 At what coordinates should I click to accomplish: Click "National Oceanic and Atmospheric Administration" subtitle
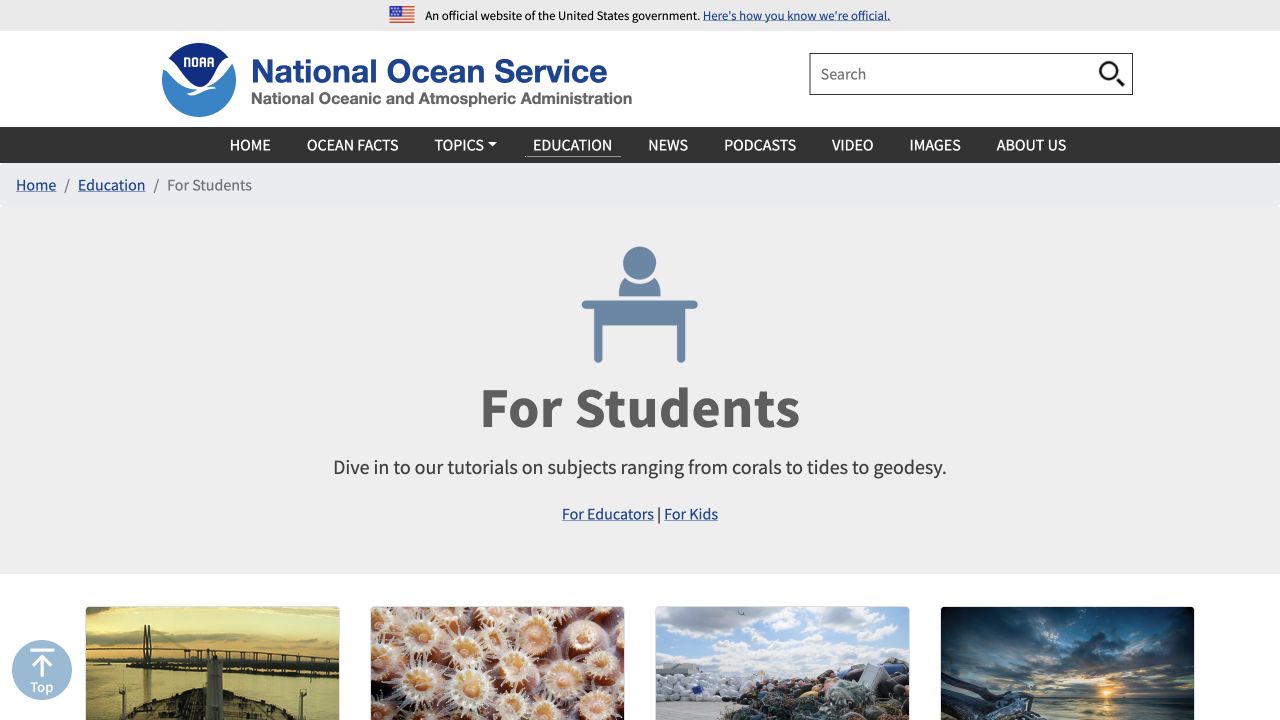pyautogui.click(x=441, y=98)
